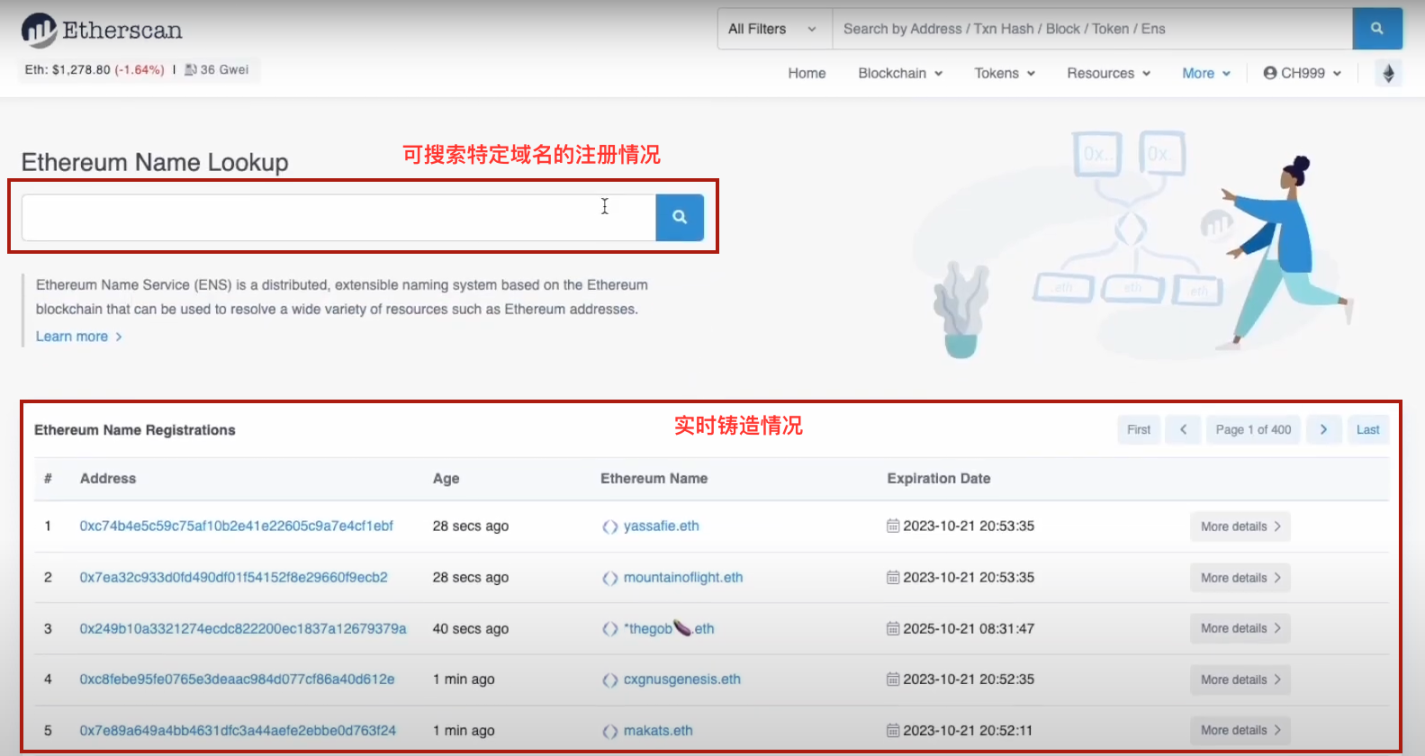Click the Last page button

[x=1368, y=430]
